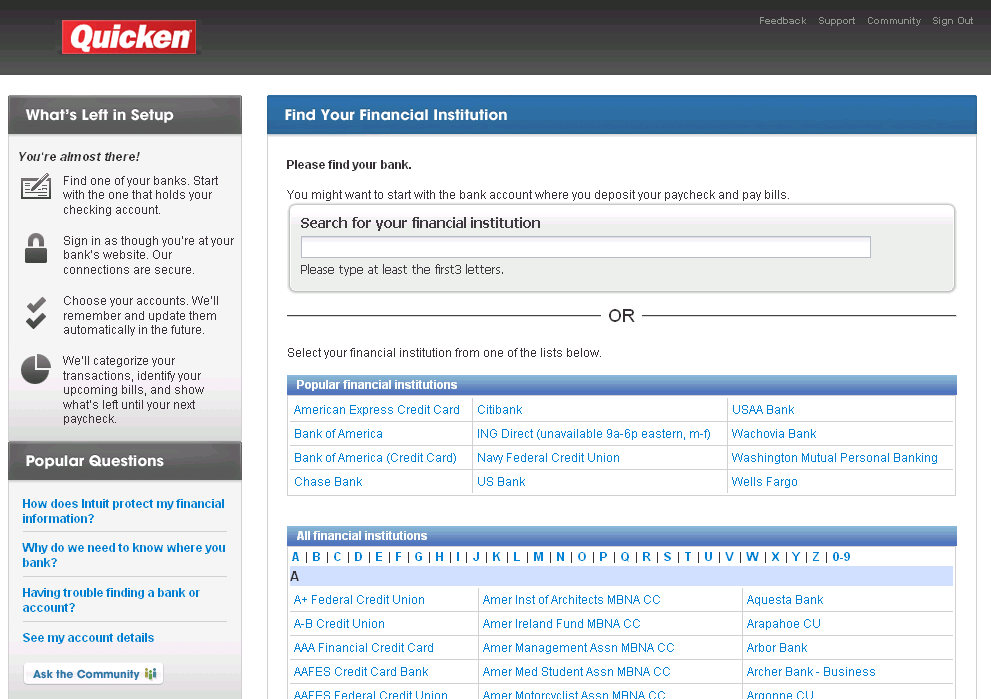Viewport: 991px width, 699px height.
Task: Select Washington Mutual Personal Banking
Action: click(x=834, y=458)
